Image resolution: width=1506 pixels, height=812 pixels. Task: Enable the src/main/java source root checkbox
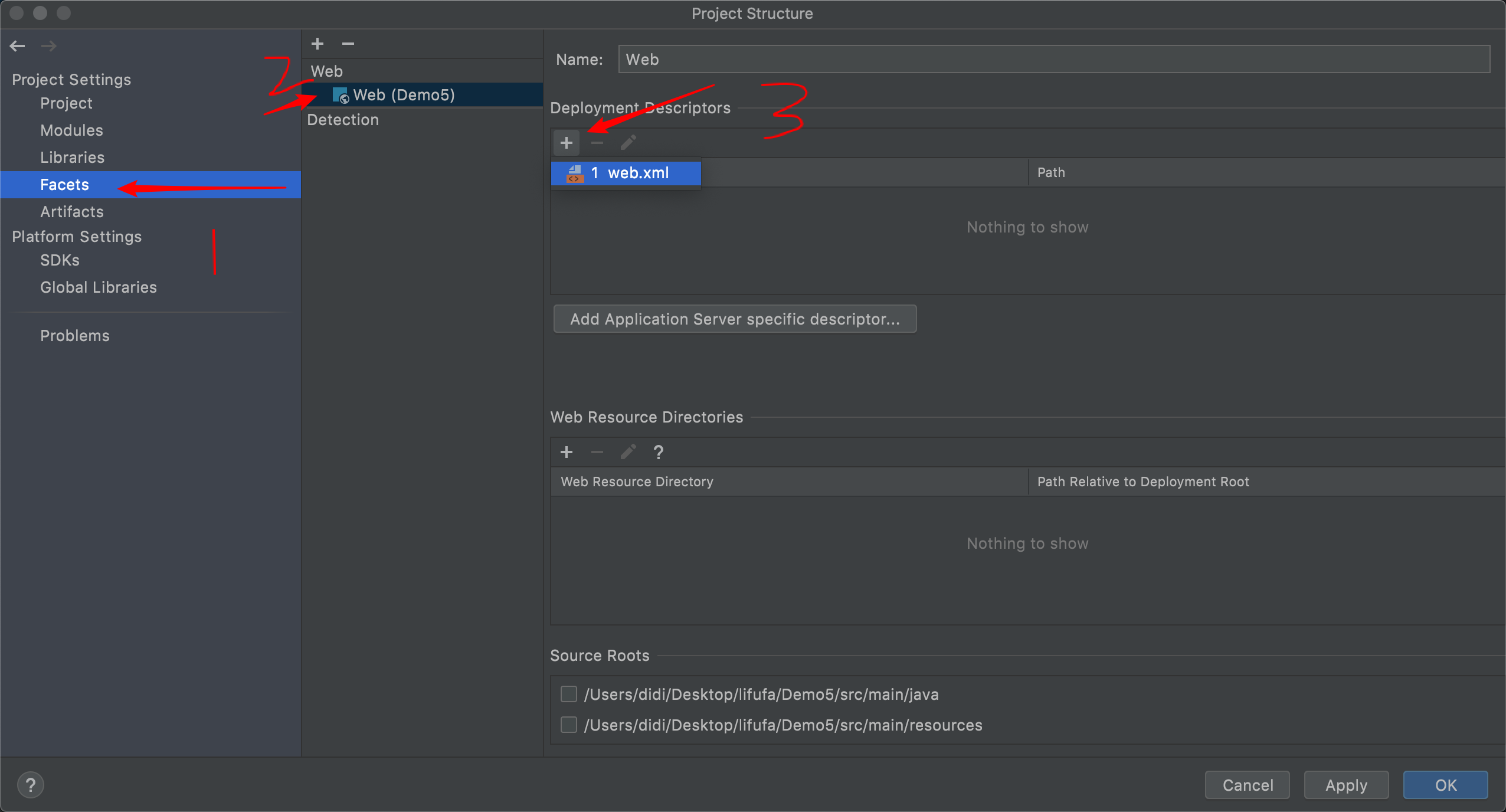coord(569,694)
